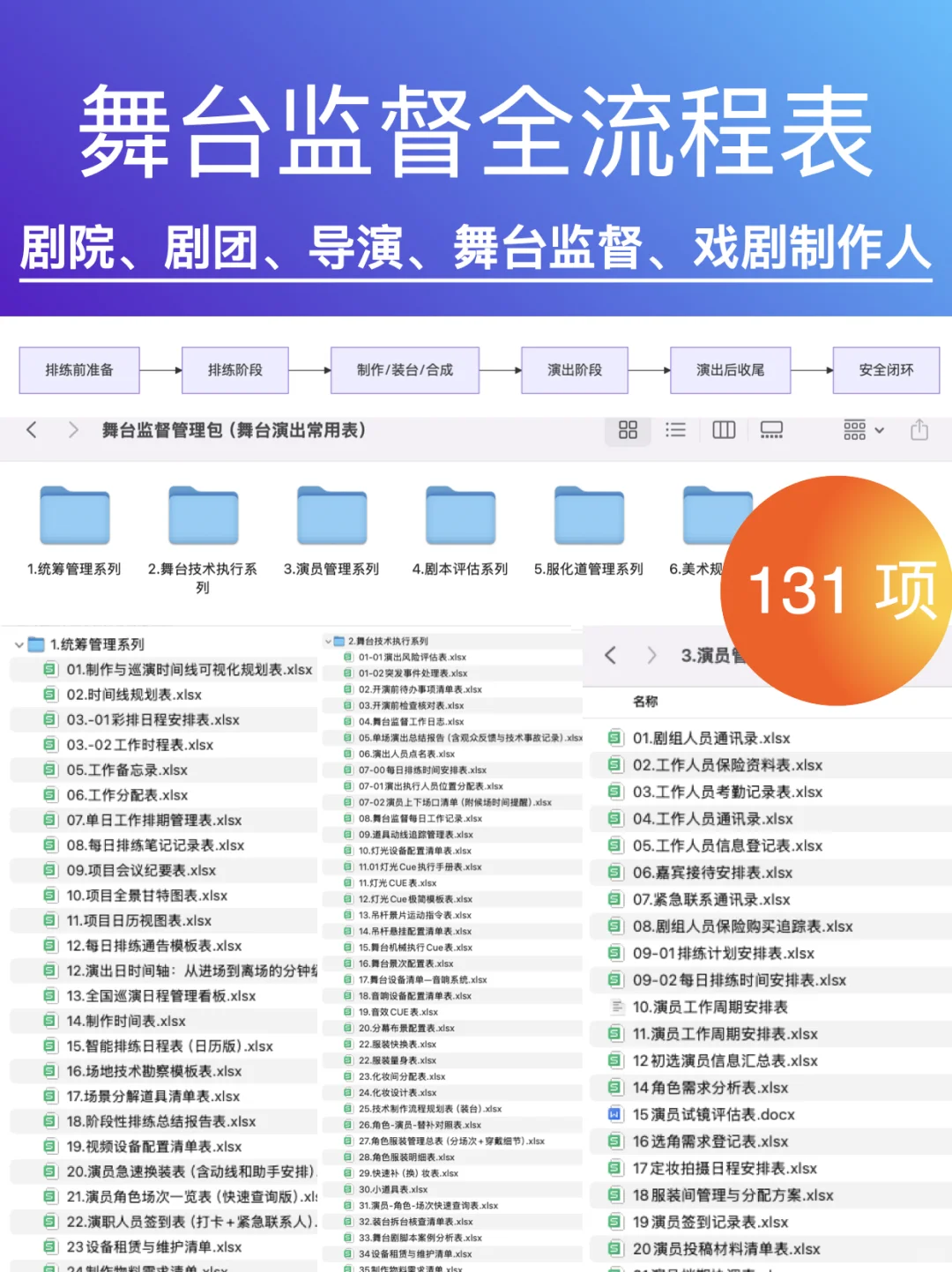Click spreadsheet icon of 14.制作时间表.xlsx
This screenshot has width=952, height=1272.
51,1021
